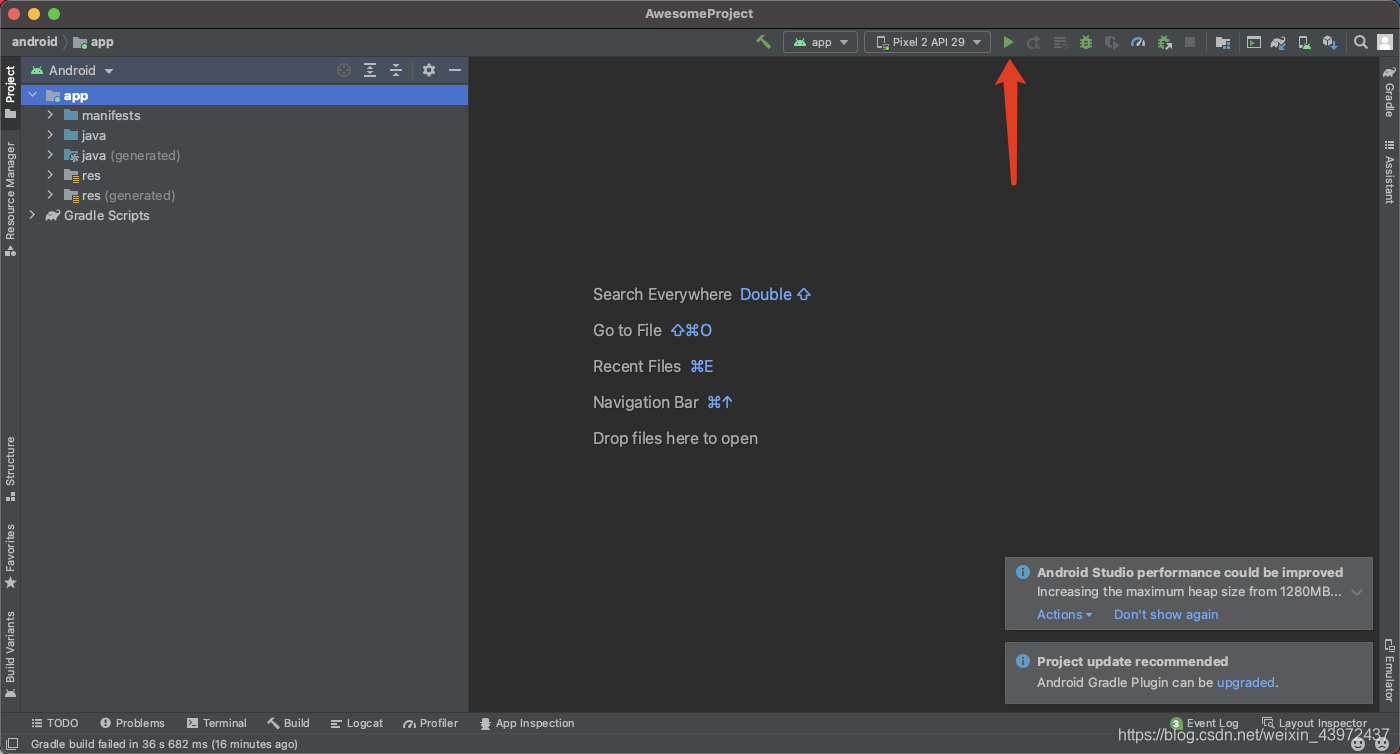Open Project panel gear options
The height and width of the screenshot is (754, 1400).
point(429,70)
